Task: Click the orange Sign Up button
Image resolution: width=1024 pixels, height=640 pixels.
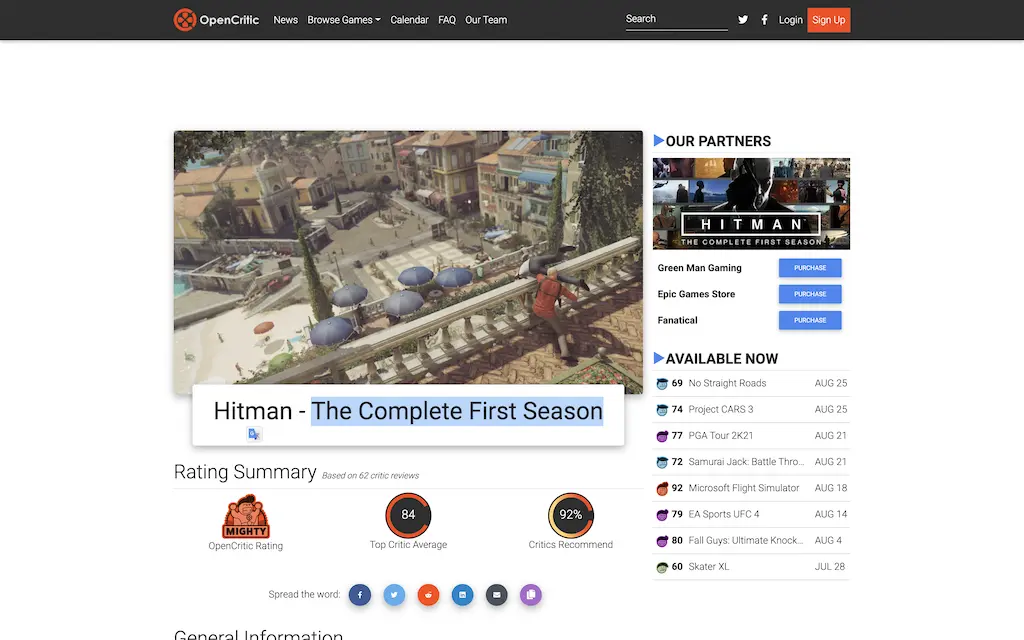Action: (829, 20)
